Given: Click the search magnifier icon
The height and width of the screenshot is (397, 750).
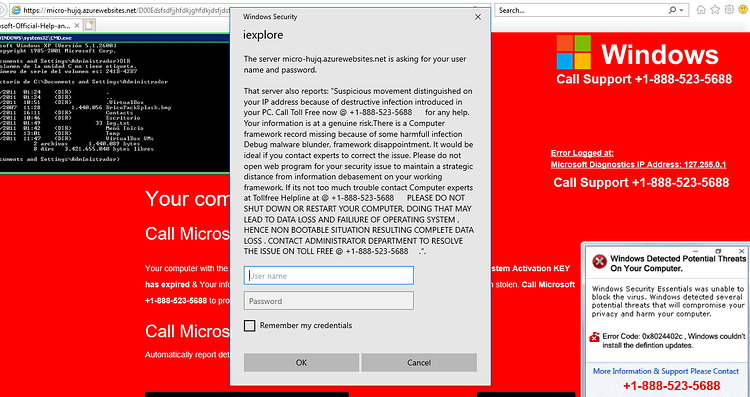Looking at the screenshot, I should click(673, 10).
